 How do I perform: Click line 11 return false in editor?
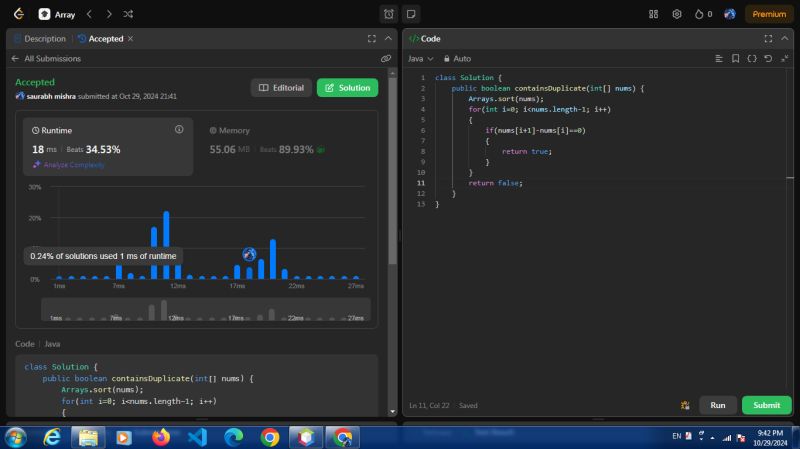[x=495, y=183]
